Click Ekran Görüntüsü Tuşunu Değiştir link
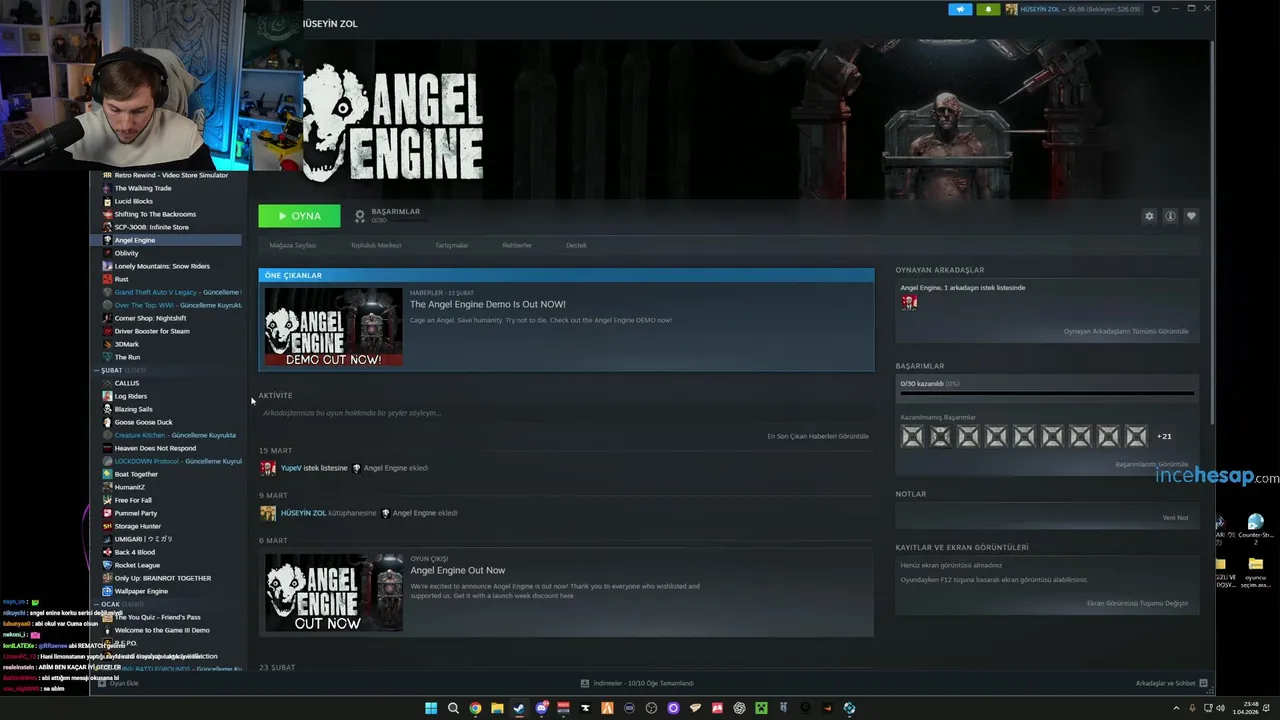The height and width of the screenshot is (720, 1280). pyautogui.click(x=1138, y=603)
